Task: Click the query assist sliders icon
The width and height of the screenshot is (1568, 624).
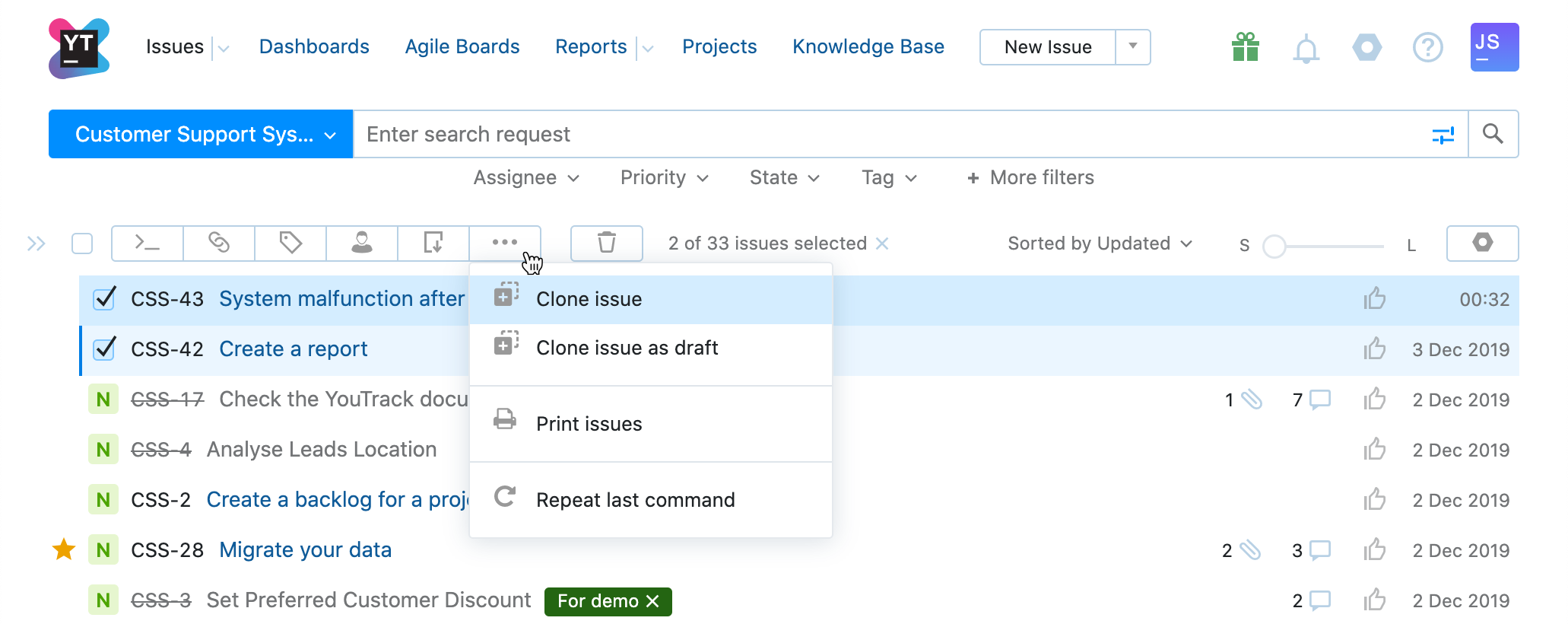Action: pyautogui.click(x=1443, y=135)
